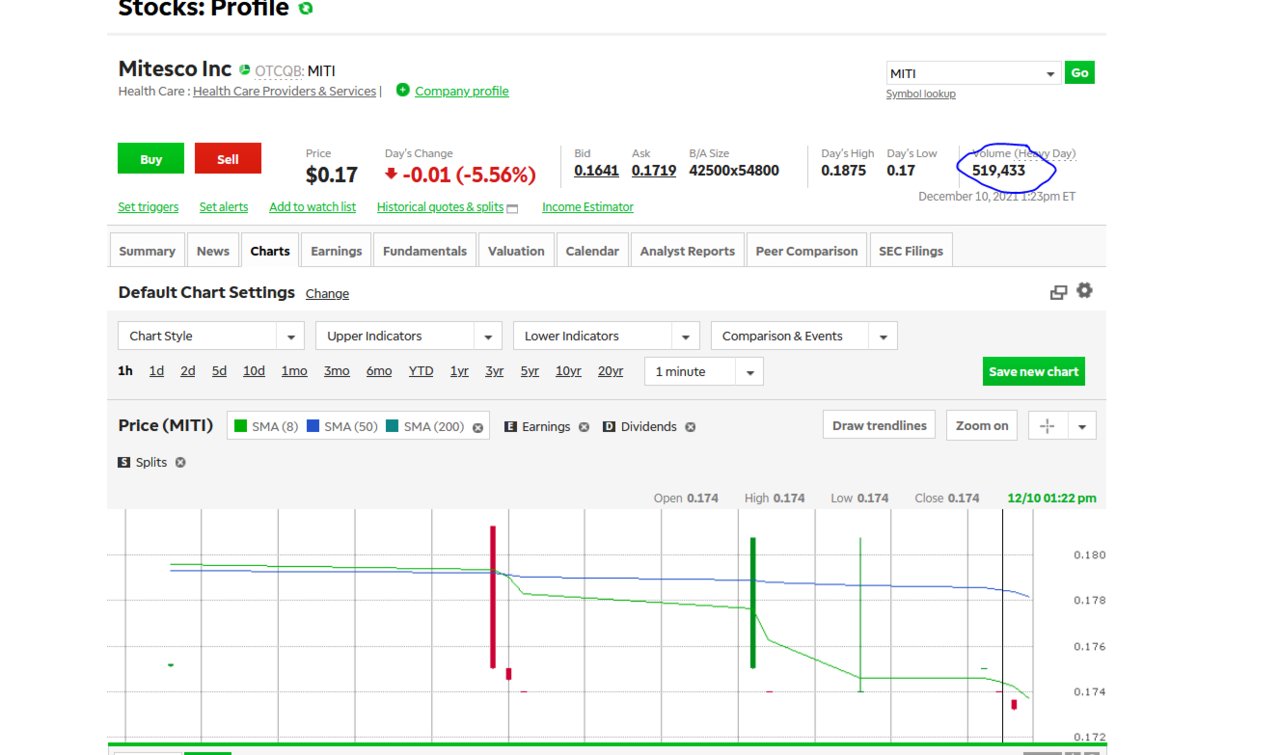Expand the Lower Indicators dropdown
The width and height of the screenshot is (1279, 755).
pyautogui.click(x=606, y=336)
